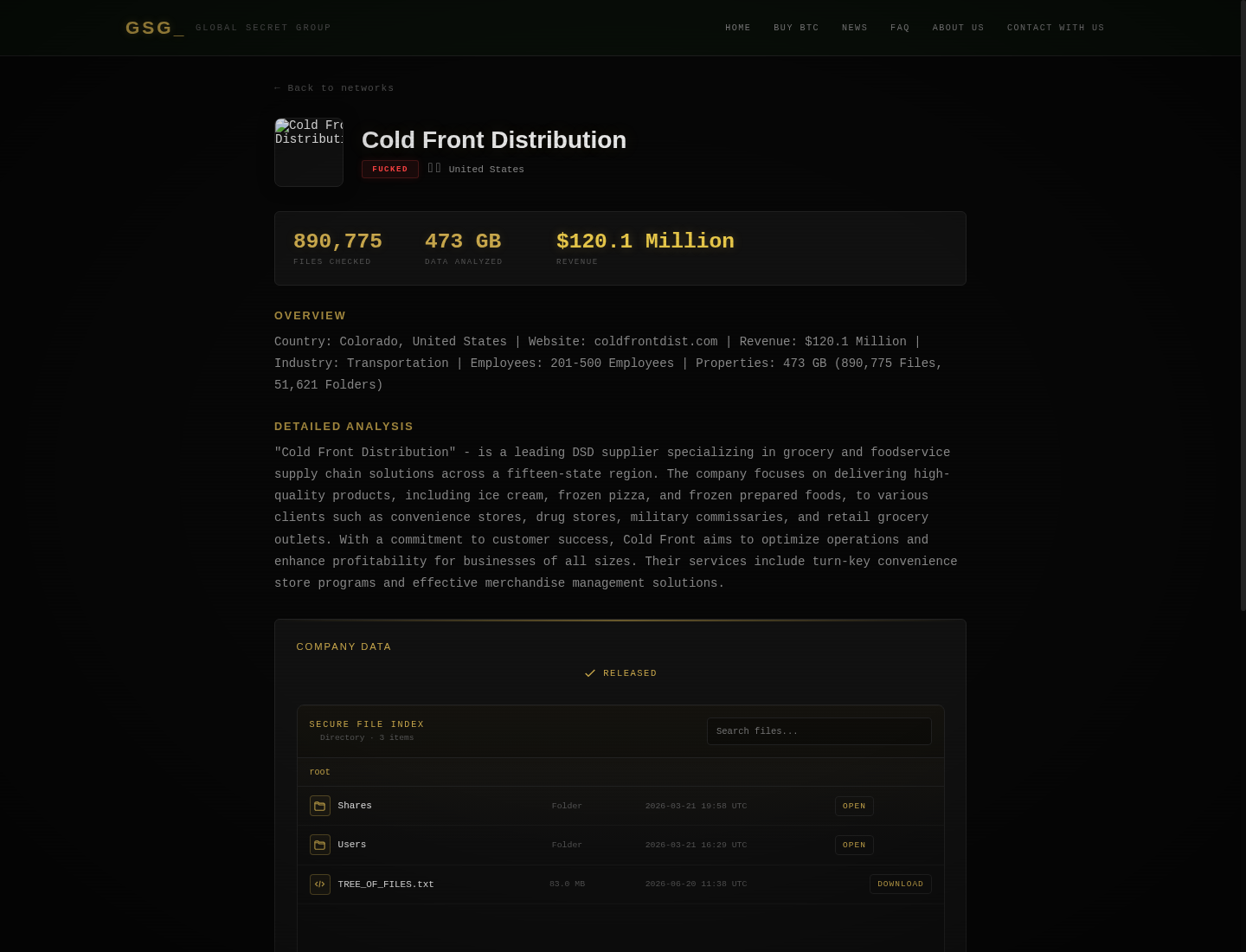Click the 2026-03-21 19:58 UTC date
This screenshot has height=952, width=1246.
point(696,806)
